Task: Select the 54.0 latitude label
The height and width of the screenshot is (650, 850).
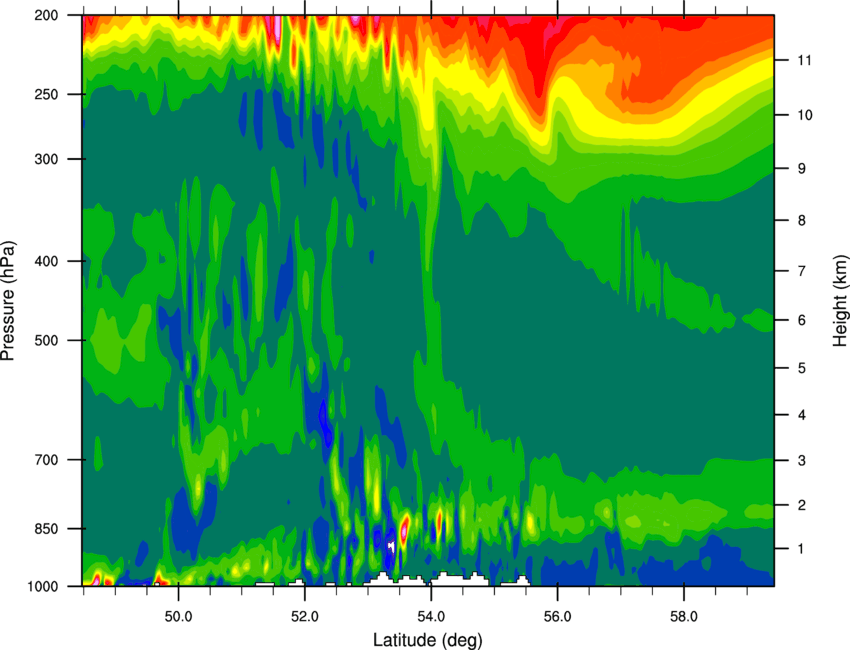Action: coord(431,616)
